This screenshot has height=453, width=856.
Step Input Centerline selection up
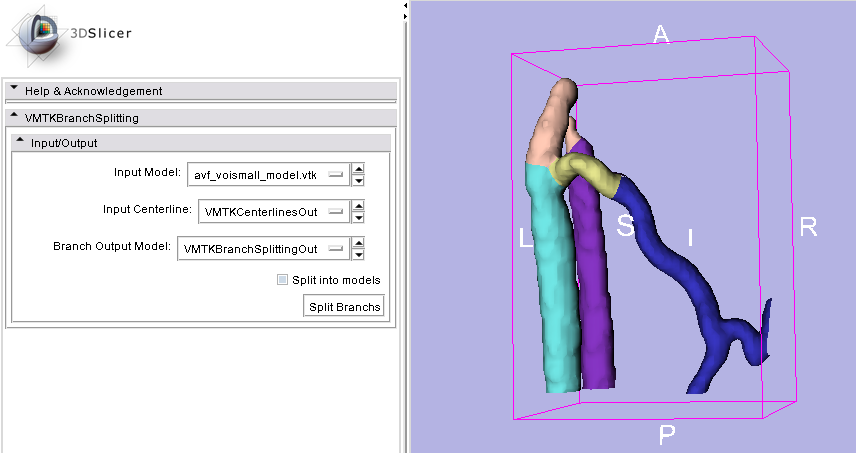[x=358, y=206]
